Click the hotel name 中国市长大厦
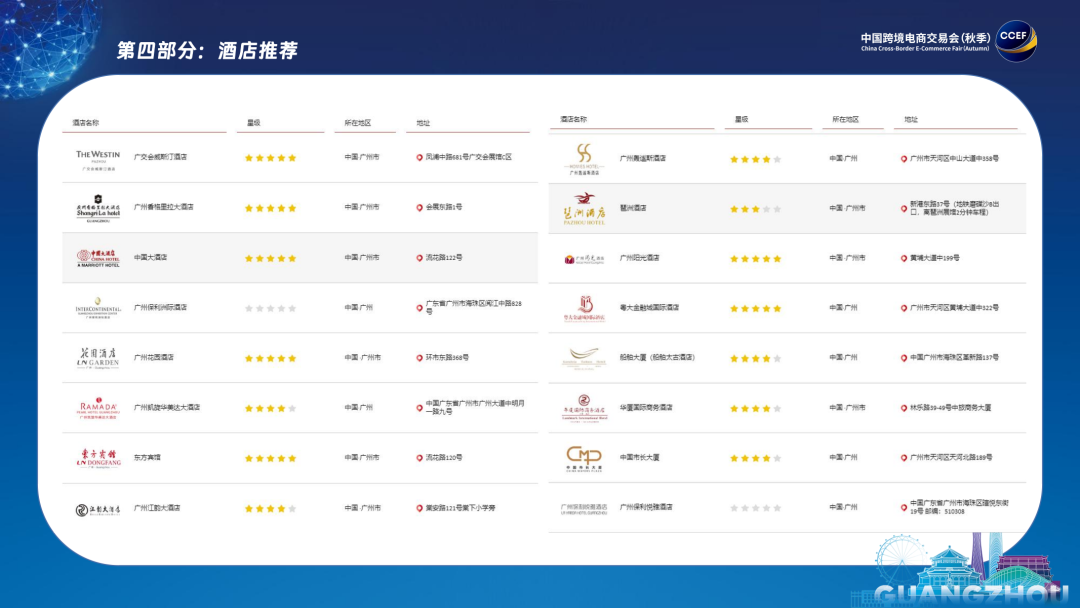This screenshot has width=1080, height=608. click(639, 457)
